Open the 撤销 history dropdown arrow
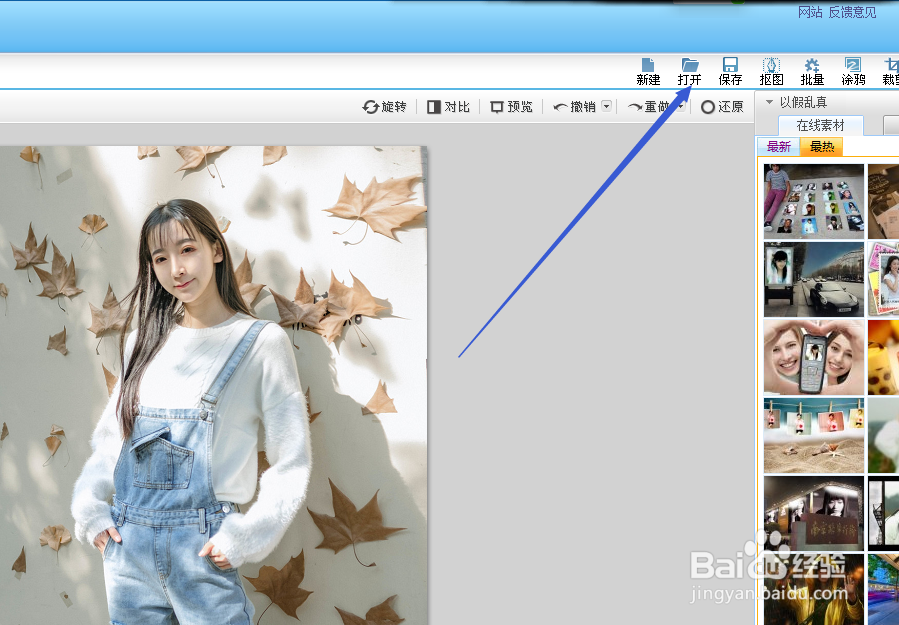Screen dimensions: 899x625 [x=606, y=106]
